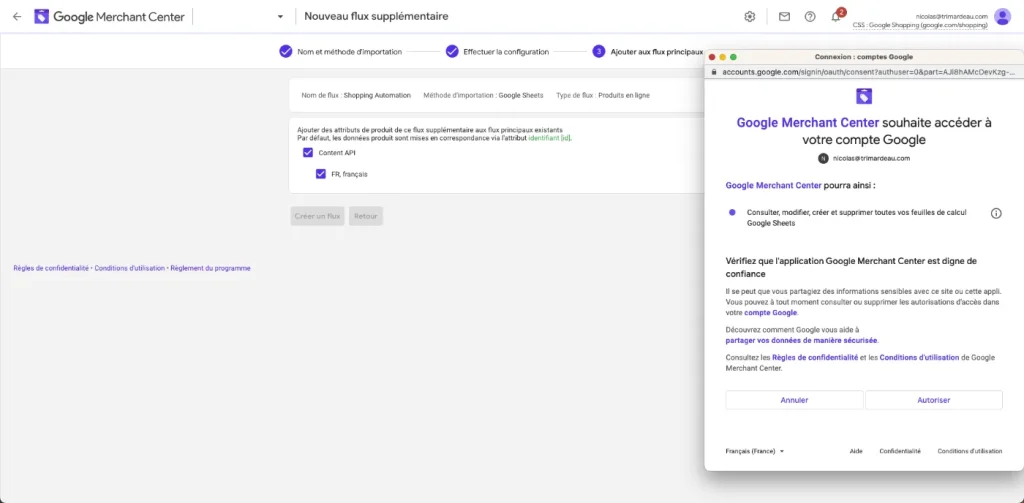This screenshot has width=1024, height=503.
Task: Click the Google Merchant Center link above pourra ainsi
Action: pyautogui.click(x=773, y=186)
